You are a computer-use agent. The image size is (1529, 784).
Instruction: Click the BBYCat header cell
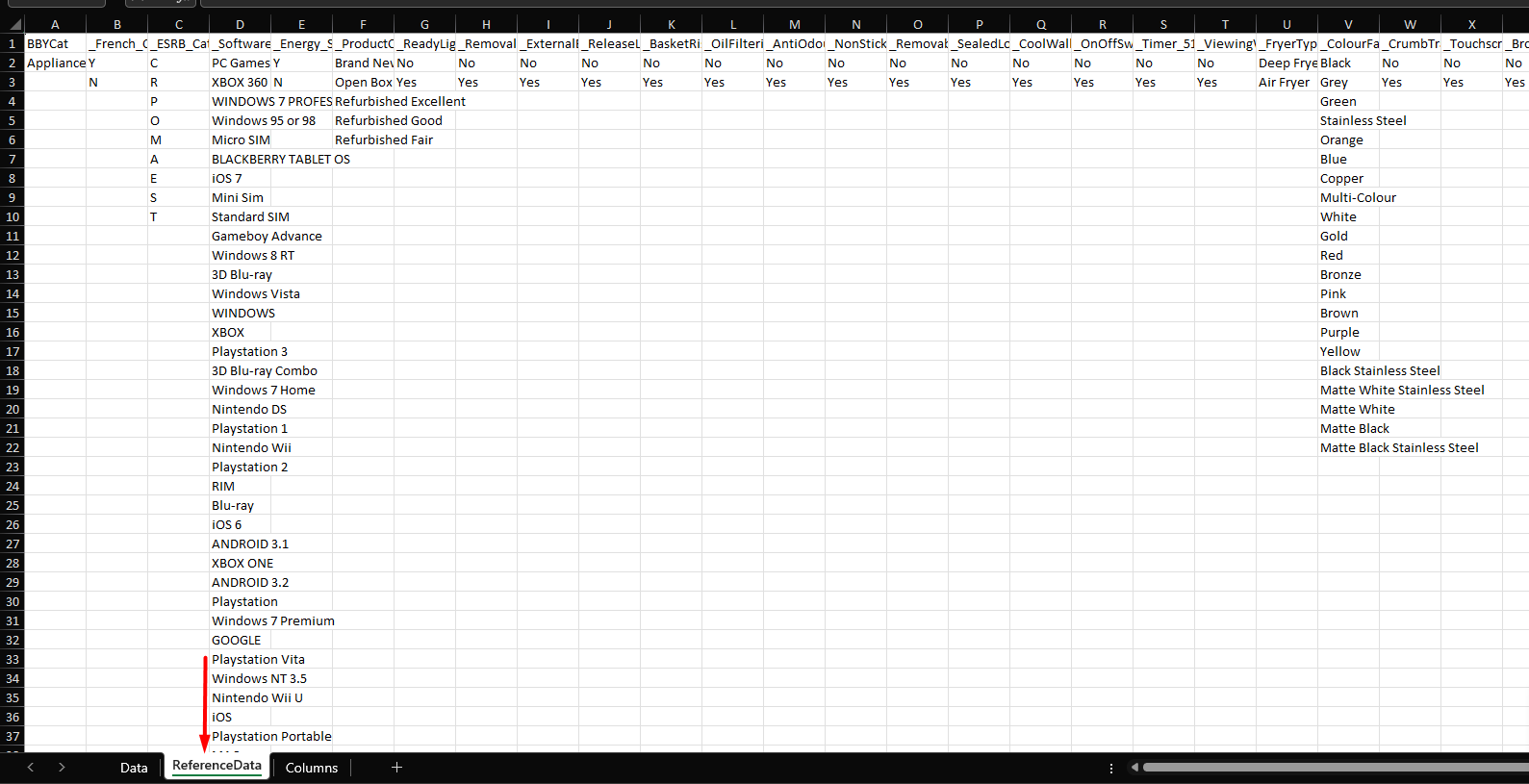pyautogui.click(x=55, y=43)
